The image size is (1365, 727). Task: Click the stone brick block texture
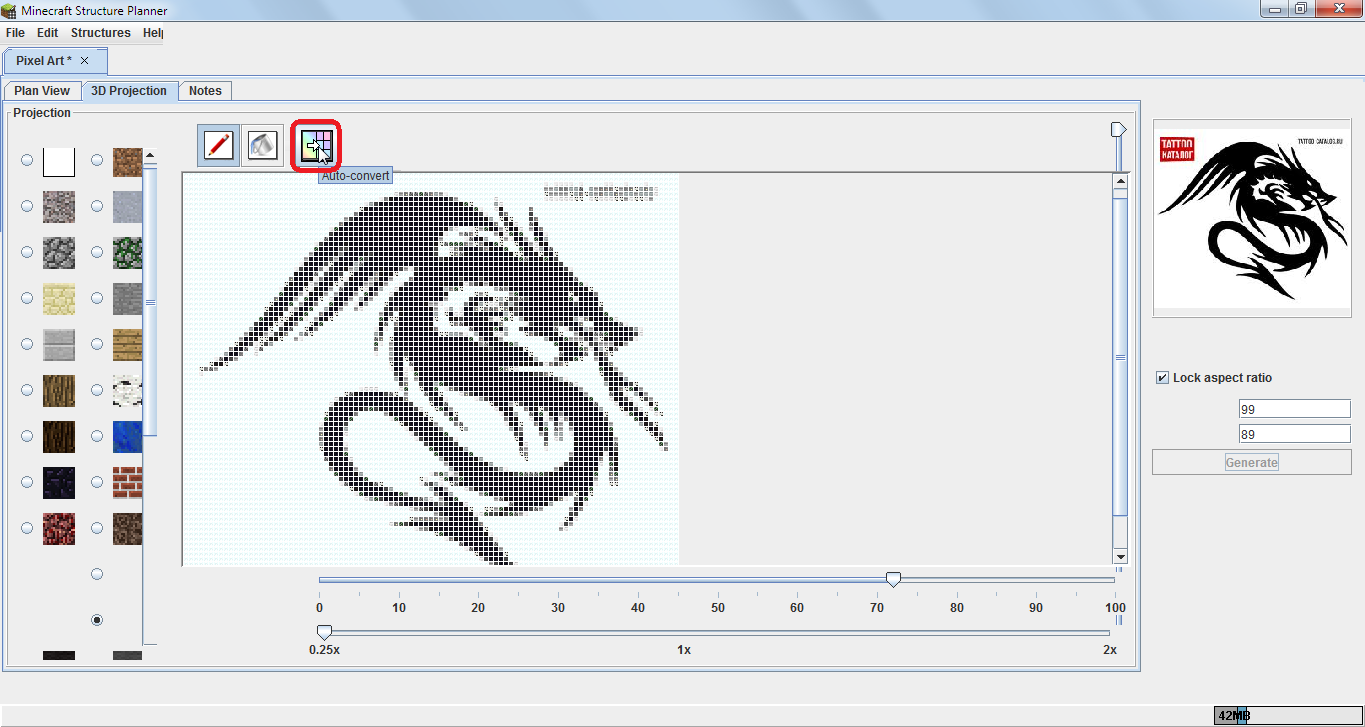tap(127, 298)
